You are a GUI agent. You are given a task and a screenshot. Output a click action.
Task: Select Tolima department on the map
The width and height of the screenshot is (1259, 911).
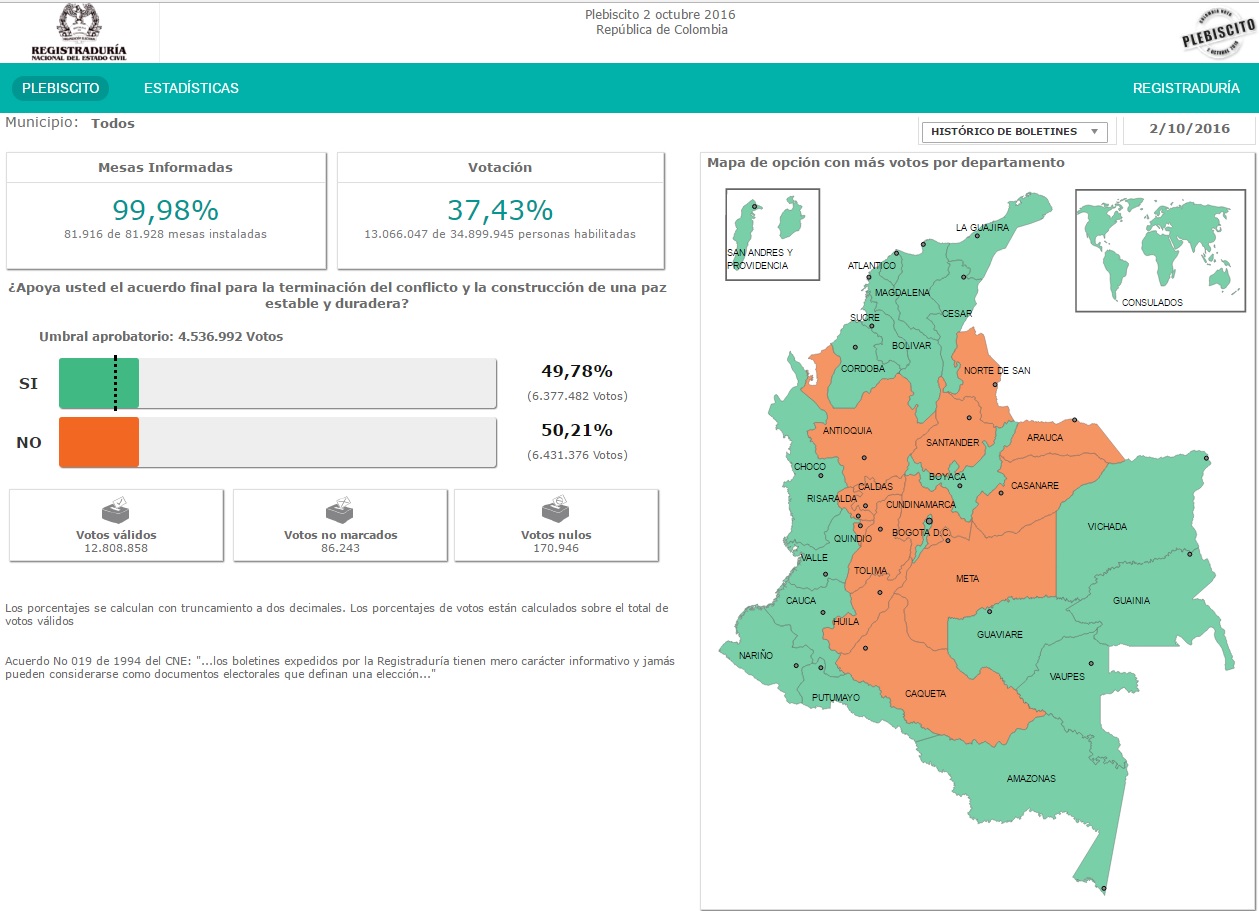pos(870,571)
